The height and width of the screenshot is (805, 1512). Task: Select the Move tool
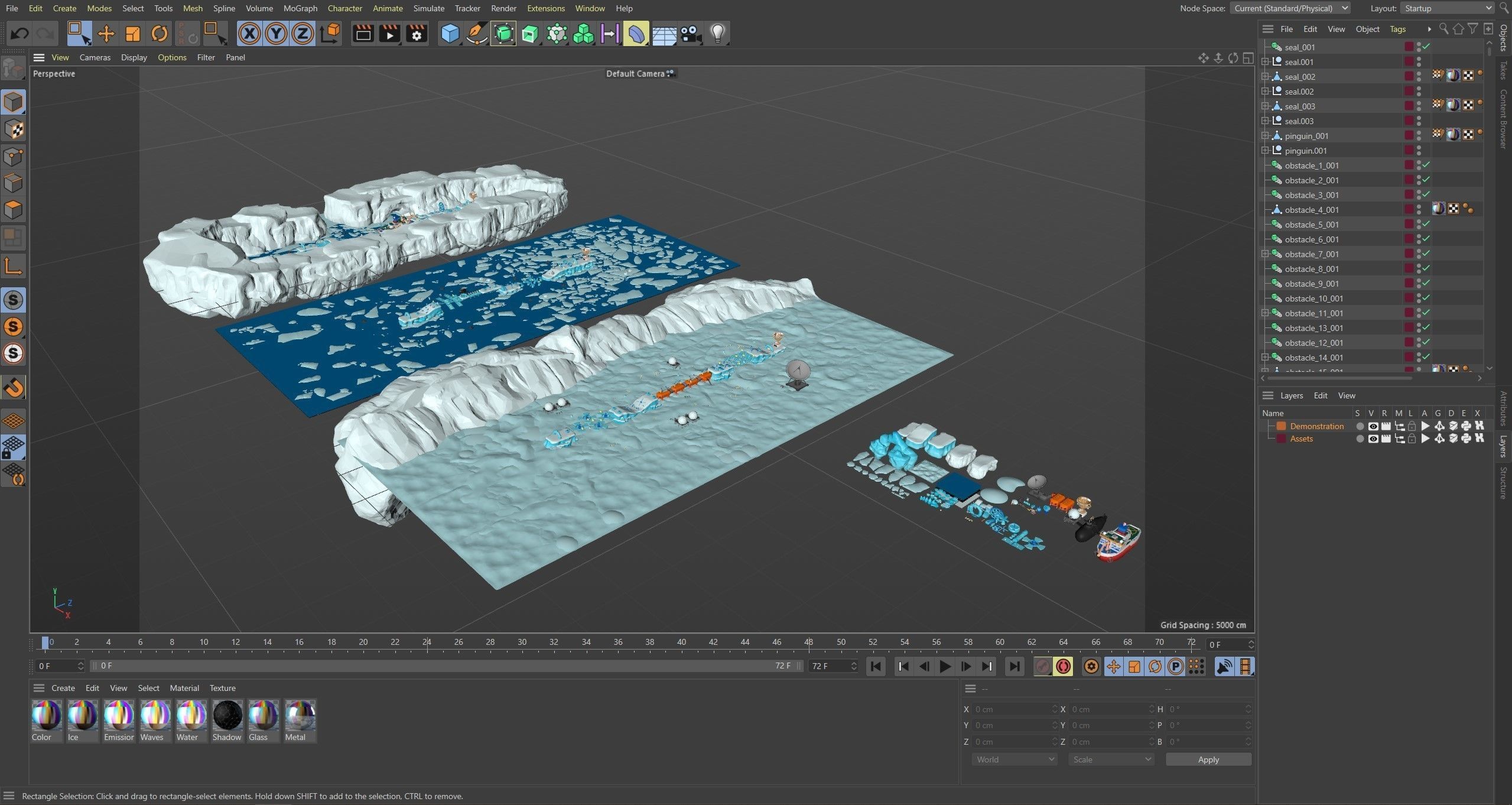[106, 34]
